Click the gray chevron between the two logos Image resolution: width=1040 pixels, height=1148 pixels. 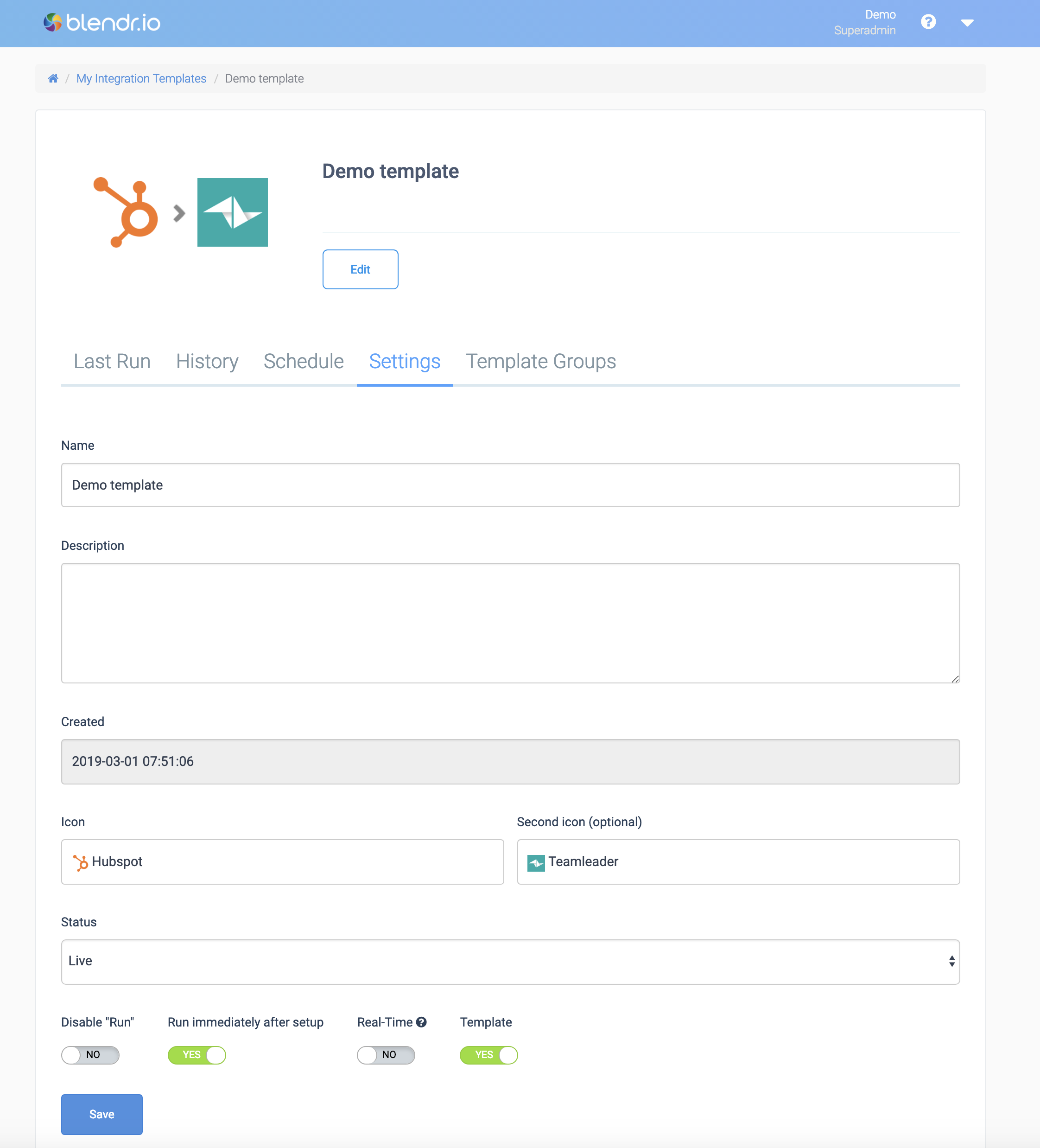tap(179, 213)
